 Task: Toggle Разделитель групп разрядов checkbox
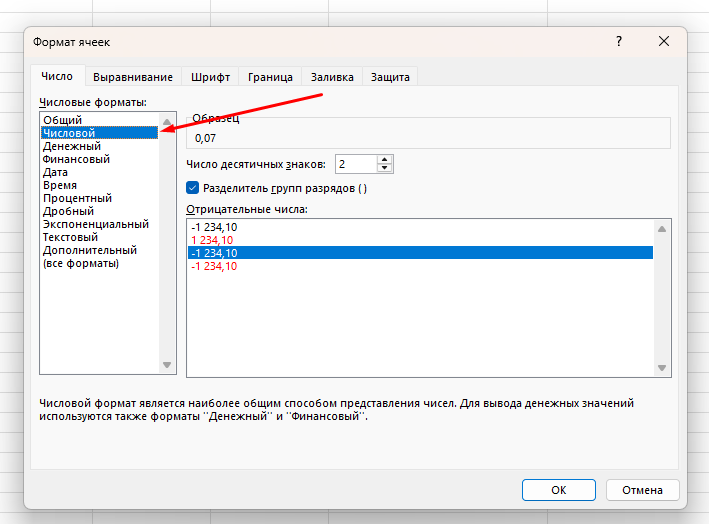(193, 187)
